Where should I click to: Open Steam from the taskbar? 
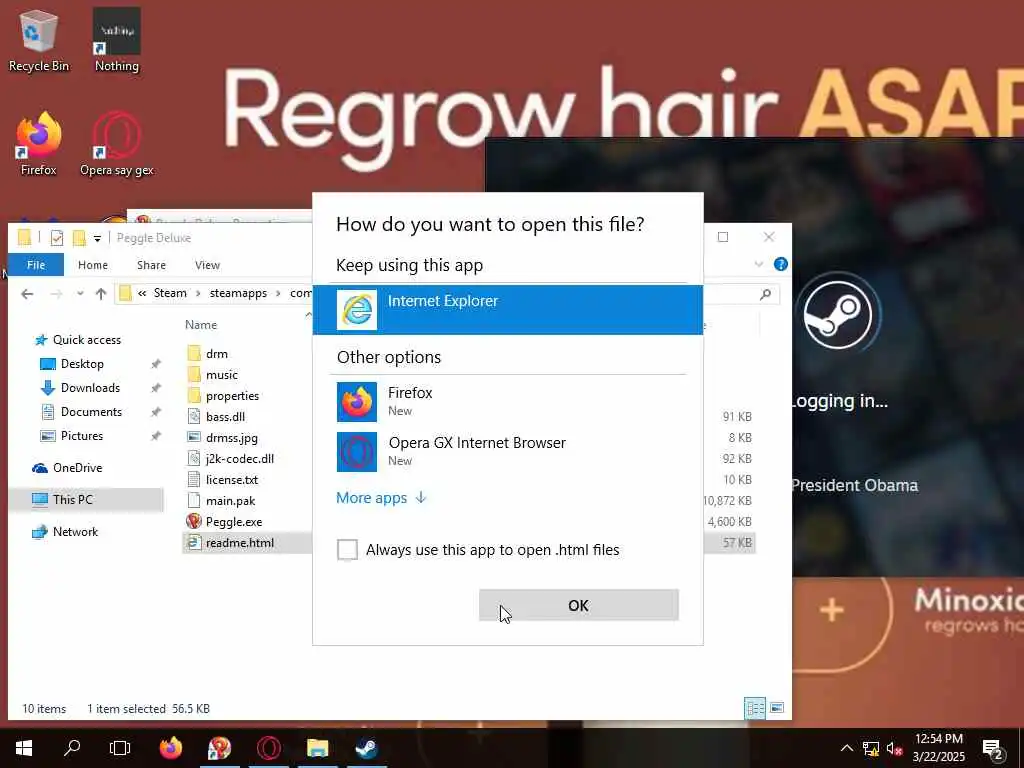click(367, 748)
